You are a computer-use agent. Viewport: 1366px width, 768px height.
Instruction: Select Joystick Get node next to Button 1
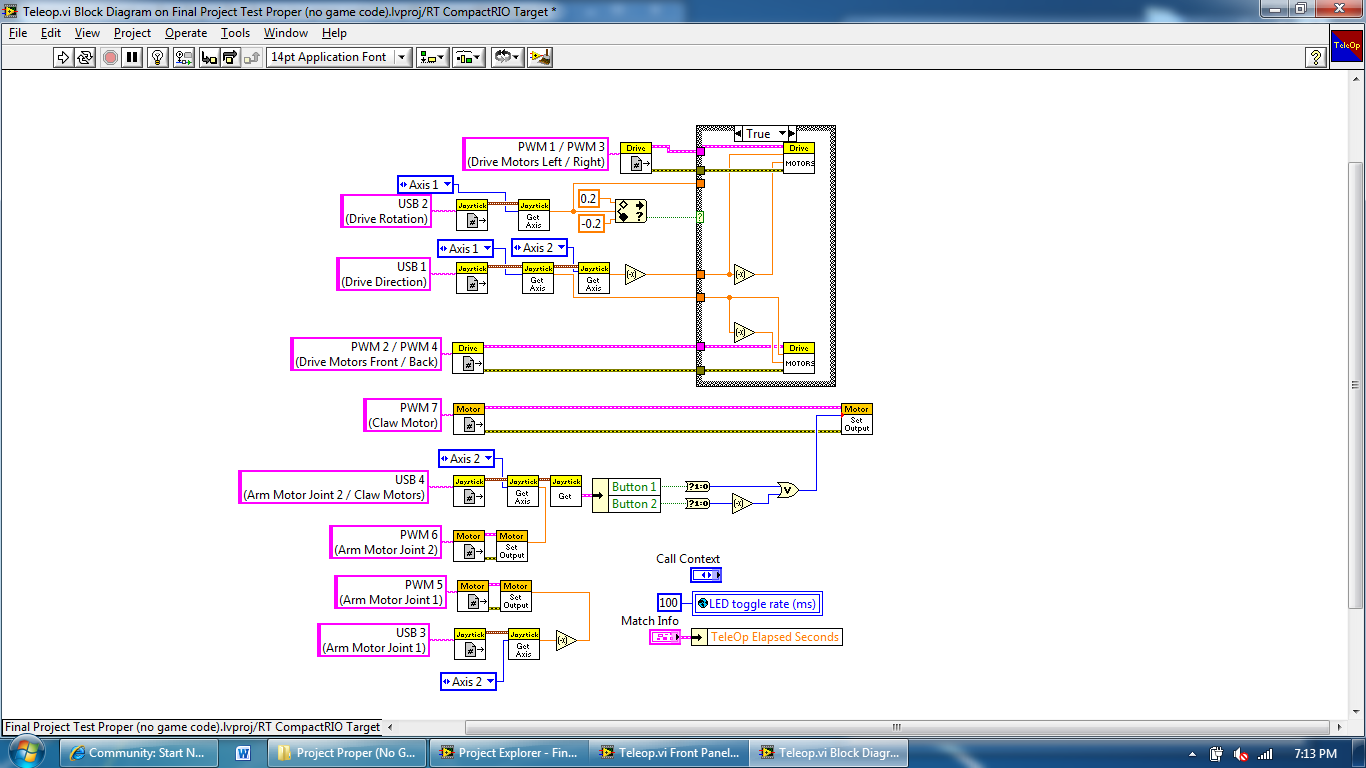tap(566, 491)
